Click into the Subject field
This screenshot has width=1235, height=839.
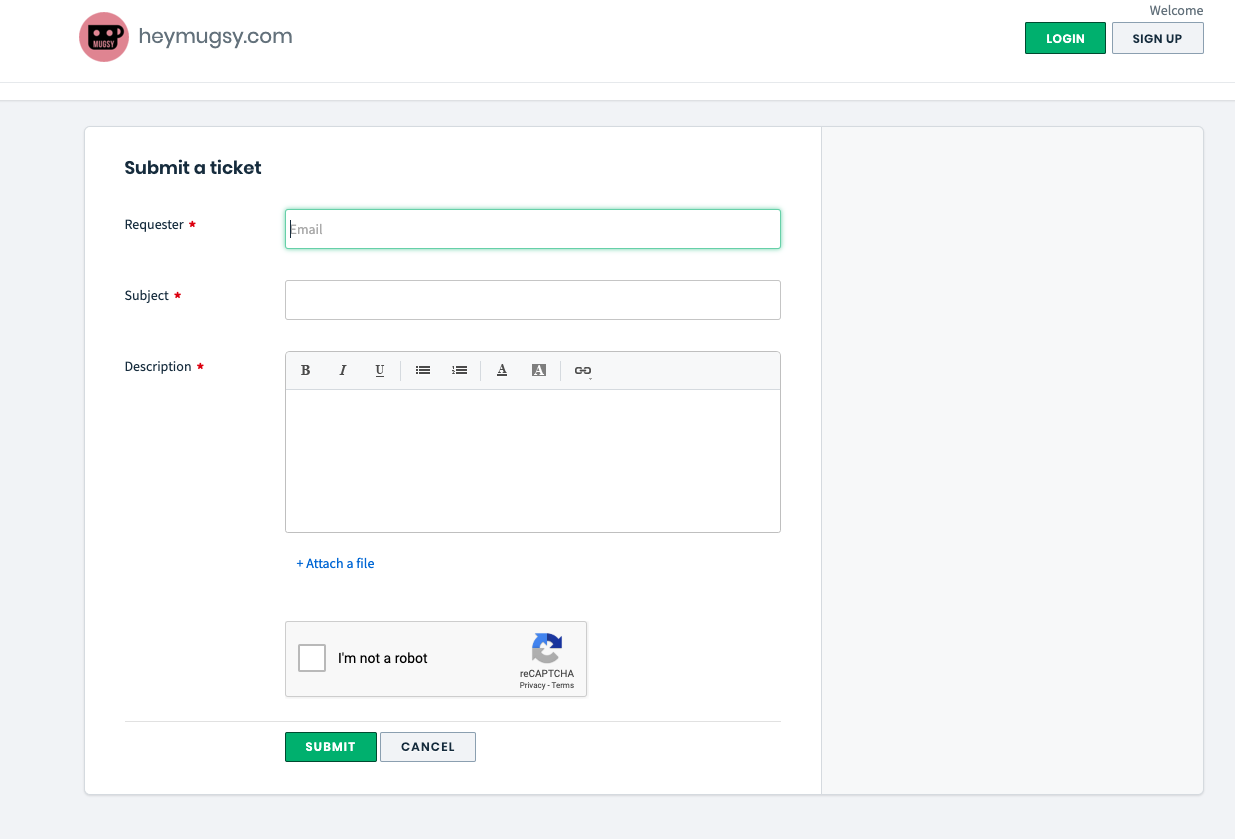point(533,300)
